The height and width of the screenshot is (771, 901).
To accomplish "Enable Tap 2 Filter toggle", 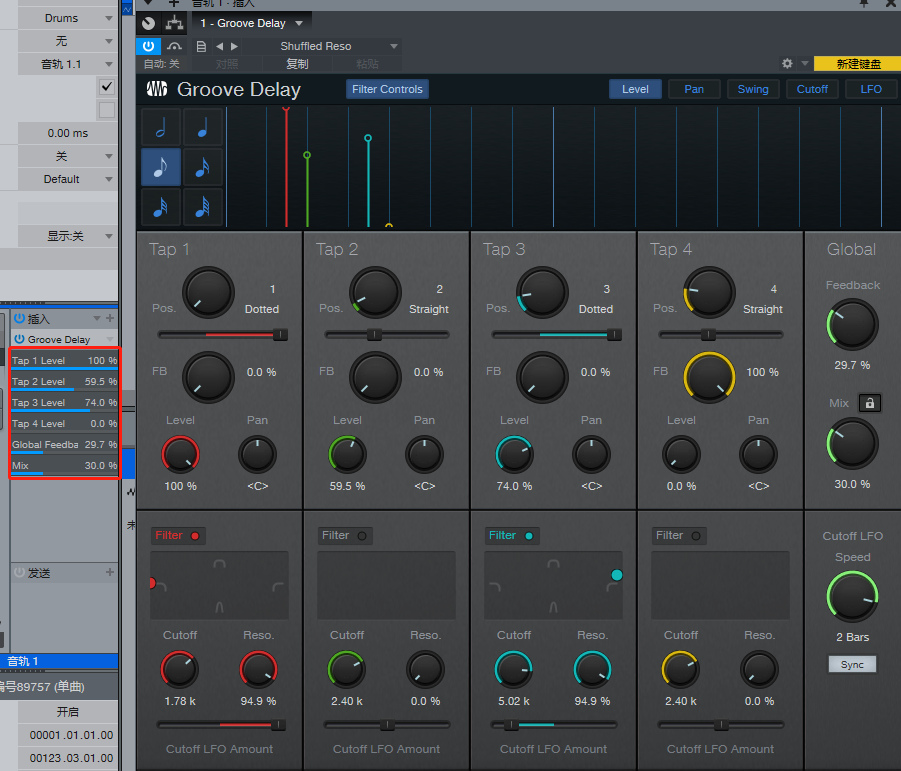I will [345, 535].
